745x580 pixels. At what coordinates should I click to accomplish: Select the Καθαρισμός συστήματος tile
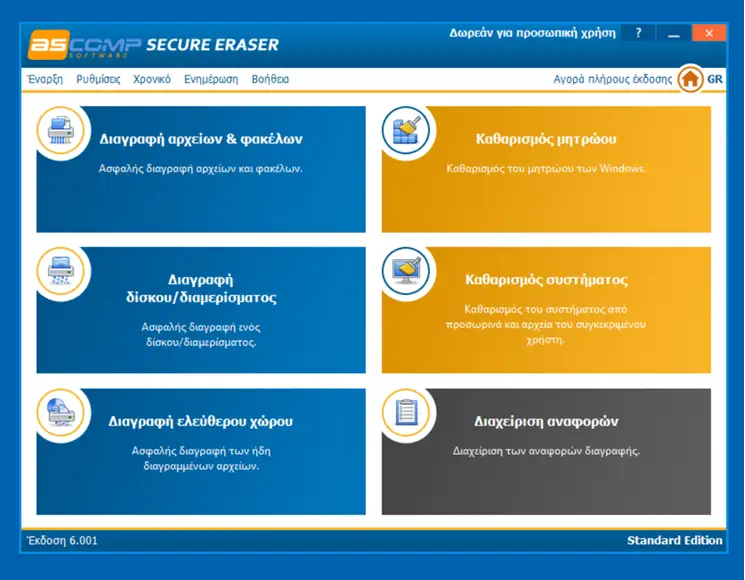546,310
